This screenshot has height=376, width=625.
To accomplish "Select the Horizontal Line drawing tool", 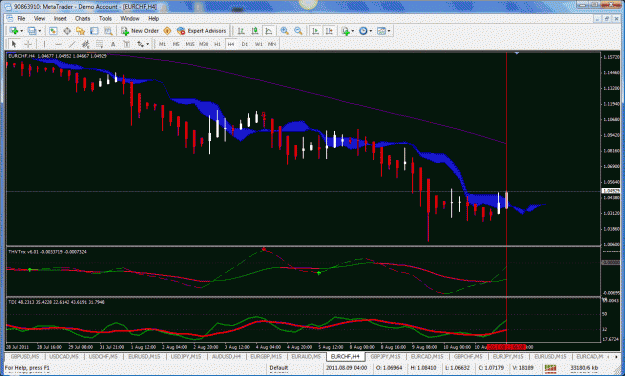I will click(x=58, y=44).
